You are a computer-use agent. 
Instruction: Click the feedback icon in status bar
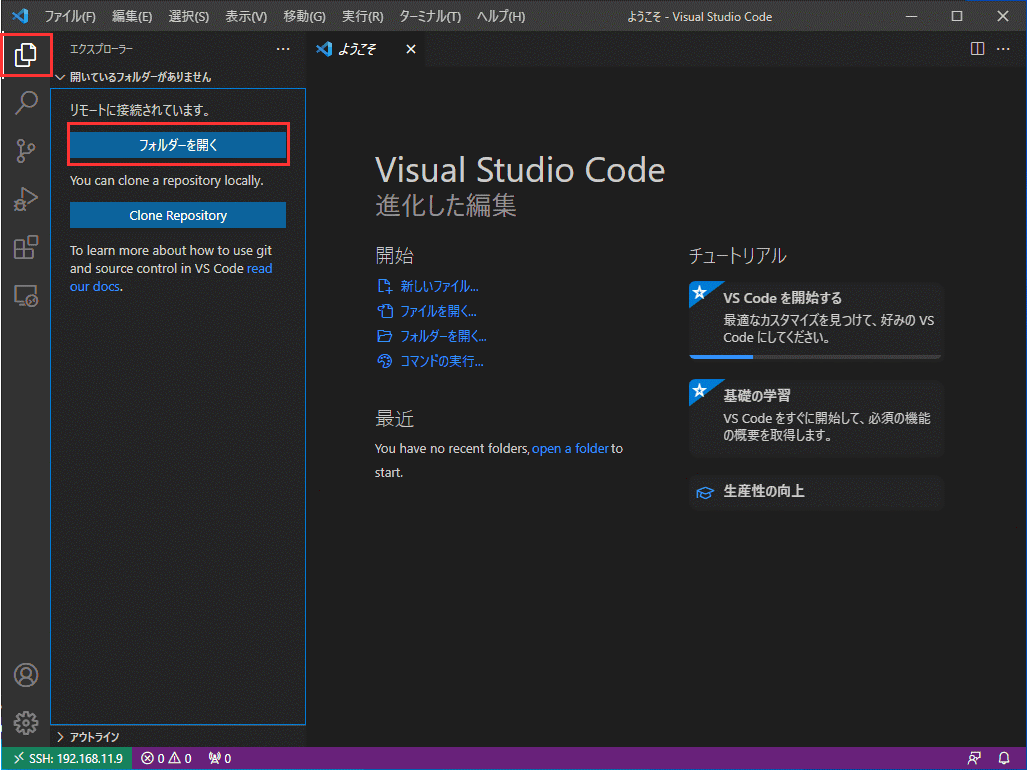[974, 759]
